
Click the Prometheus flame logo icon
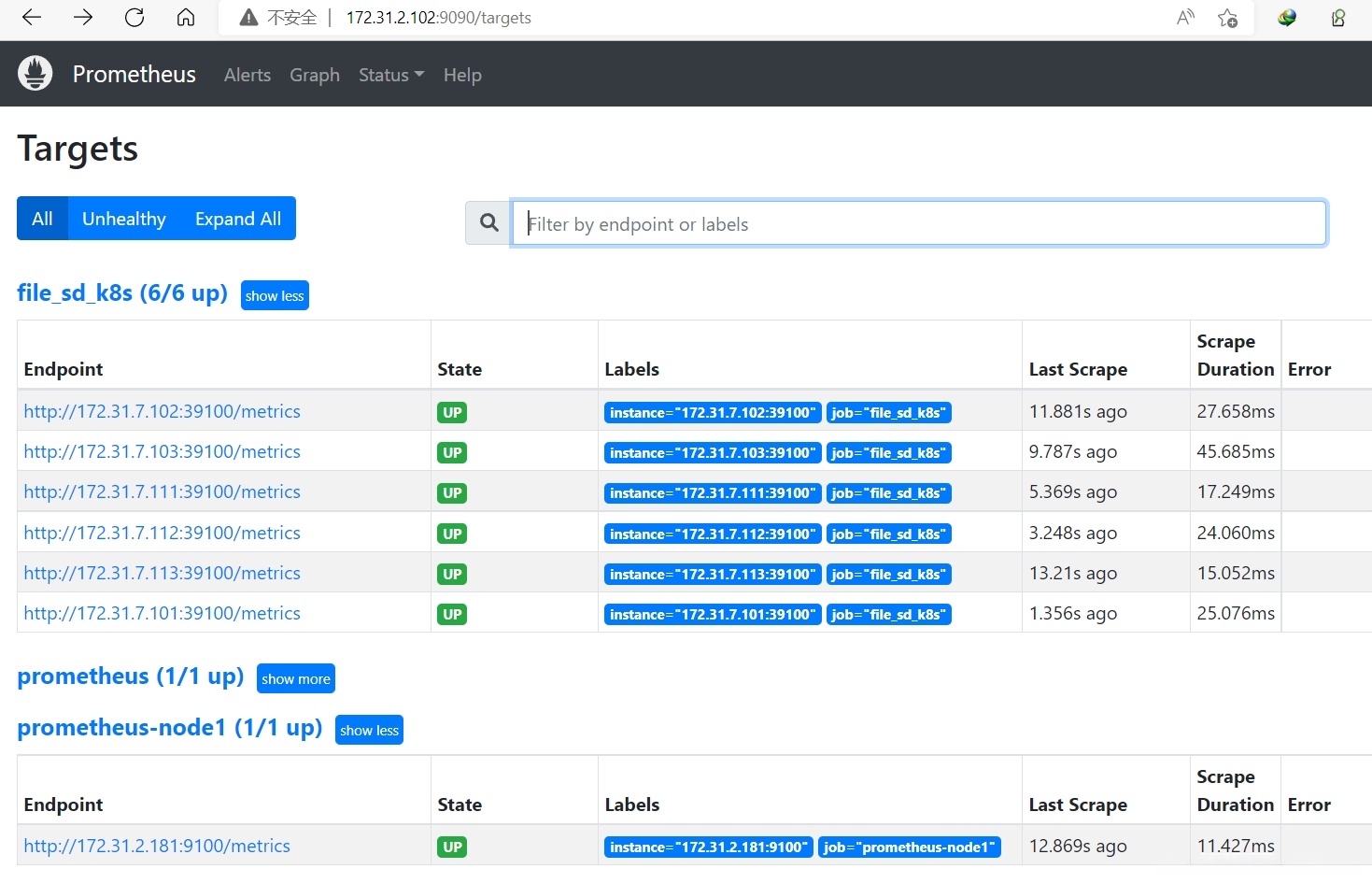click(35, 74)
